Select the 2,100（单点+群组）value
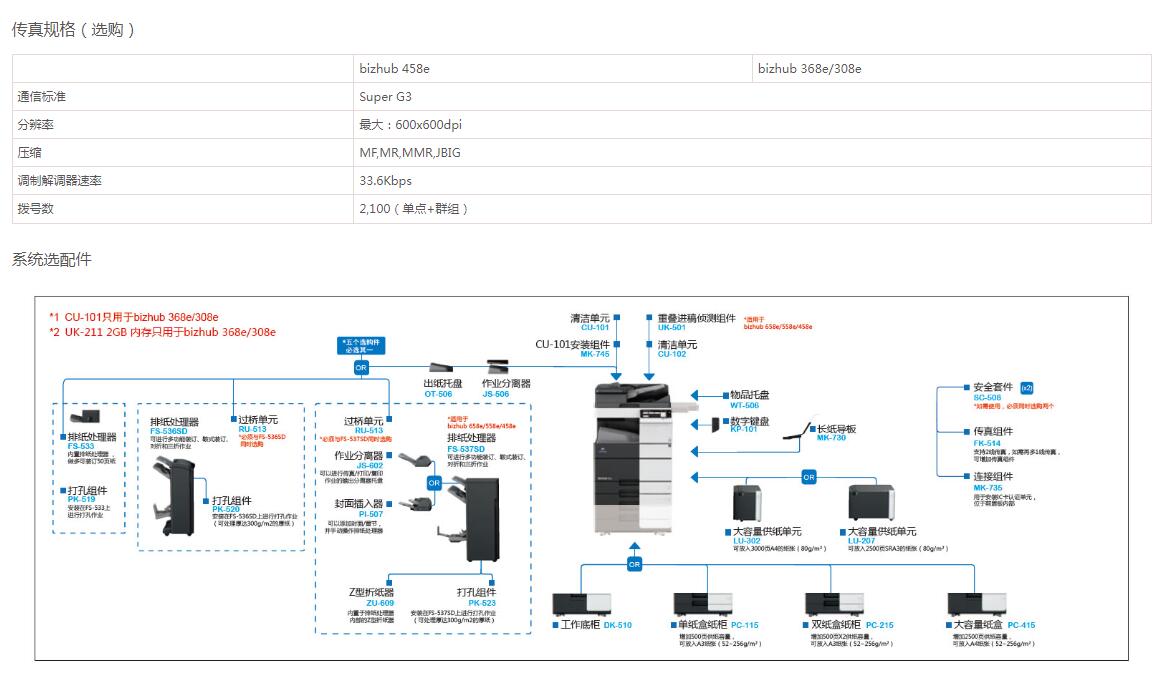This screenshot has height=676, width=1156. pos(414,209)
